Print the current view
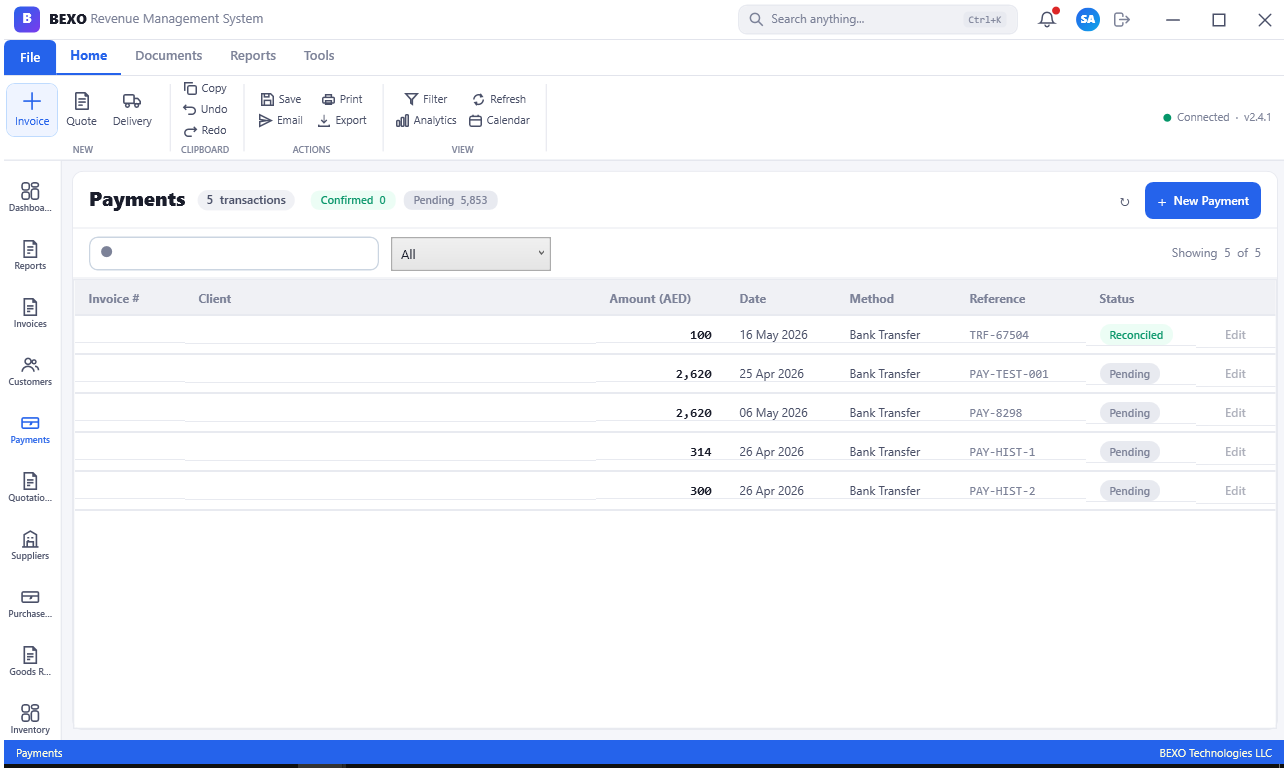Image resolution: width=1288 pixels, height=768 pixels. click(x=342, y=99)
